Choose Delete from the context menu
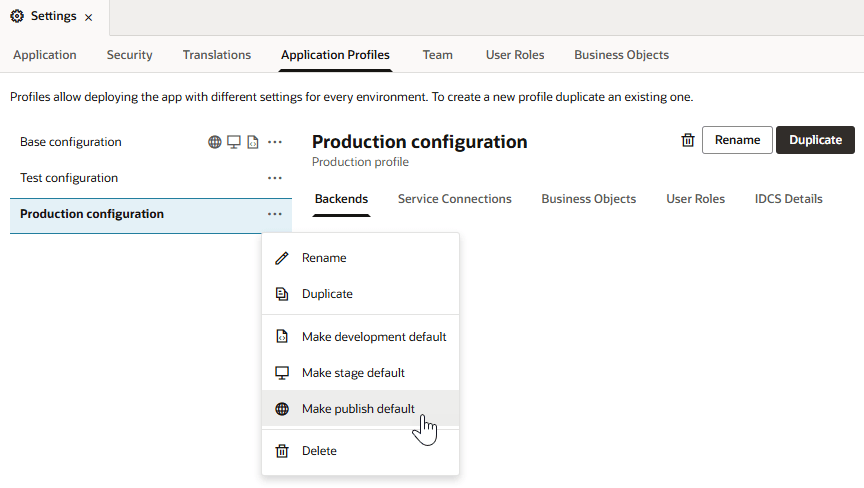This screenshot has width=864, height=488. point(360,451)
